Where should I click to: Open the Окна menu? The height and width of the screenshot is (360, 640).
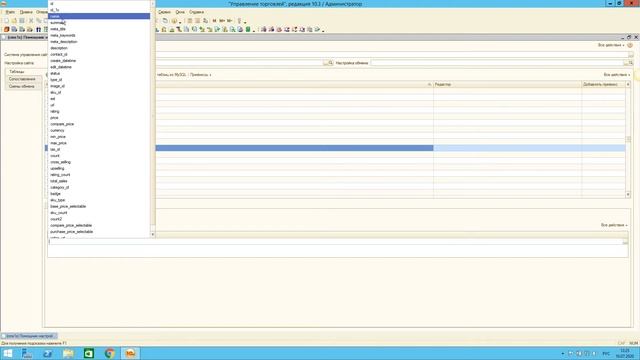tap(180, 12)
